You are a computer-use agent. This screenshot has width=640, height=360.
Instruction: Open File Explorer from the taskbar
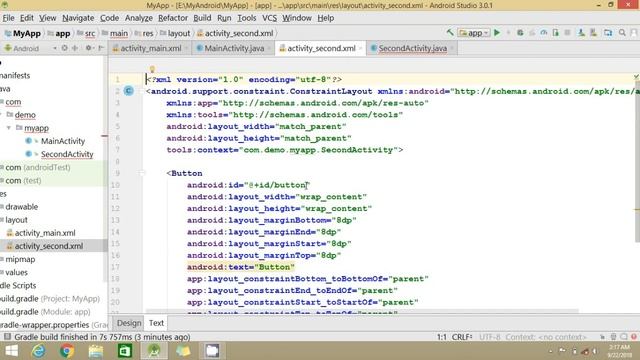[96, 351]
